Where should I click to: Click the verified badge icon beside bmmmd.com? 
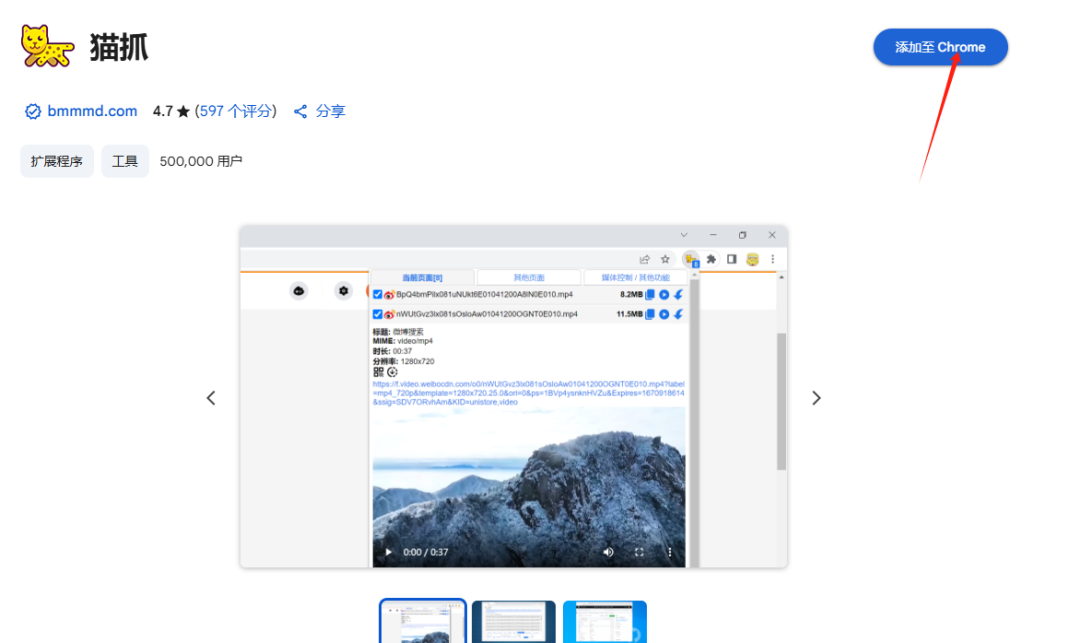(32, 112)
